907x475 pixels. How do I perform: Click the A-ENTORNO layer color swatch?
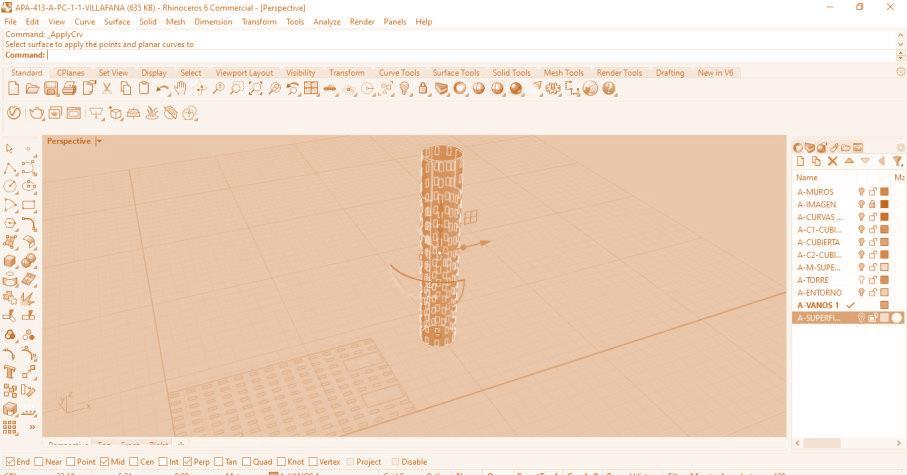[x=884, y=293]
